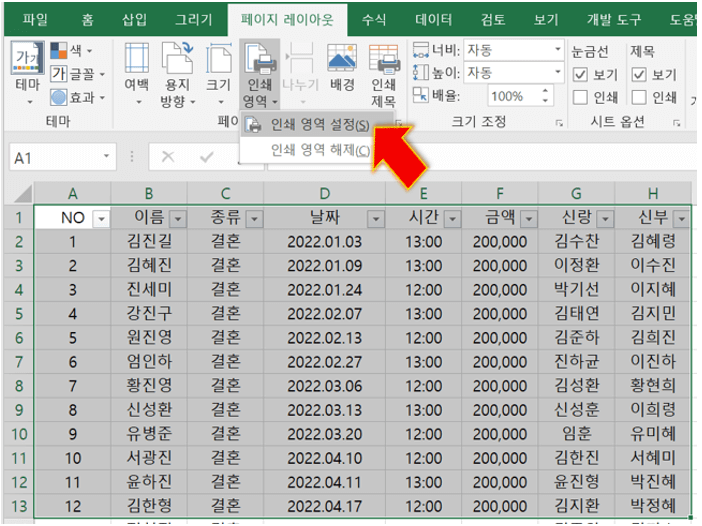The width and height of the screenshot is (702, 526).
Task: Click cell containing 서혜미
Action: (653, 458)
